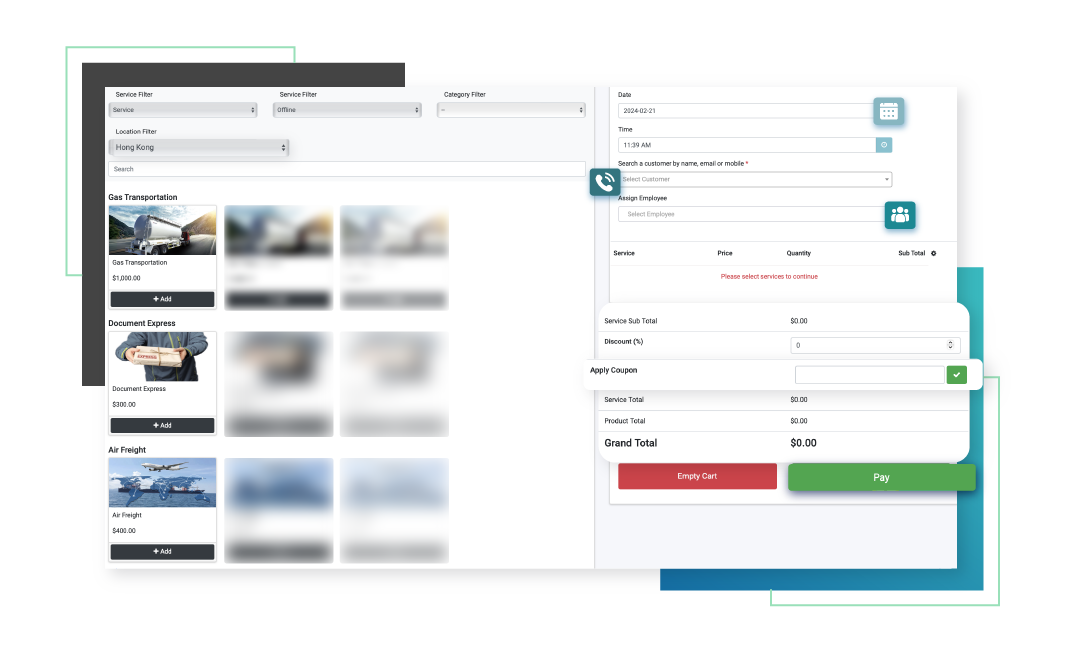Screen dimensions: 1072x651
Task: Confirm coupon with green checkmark button
Action: (957, 374)
